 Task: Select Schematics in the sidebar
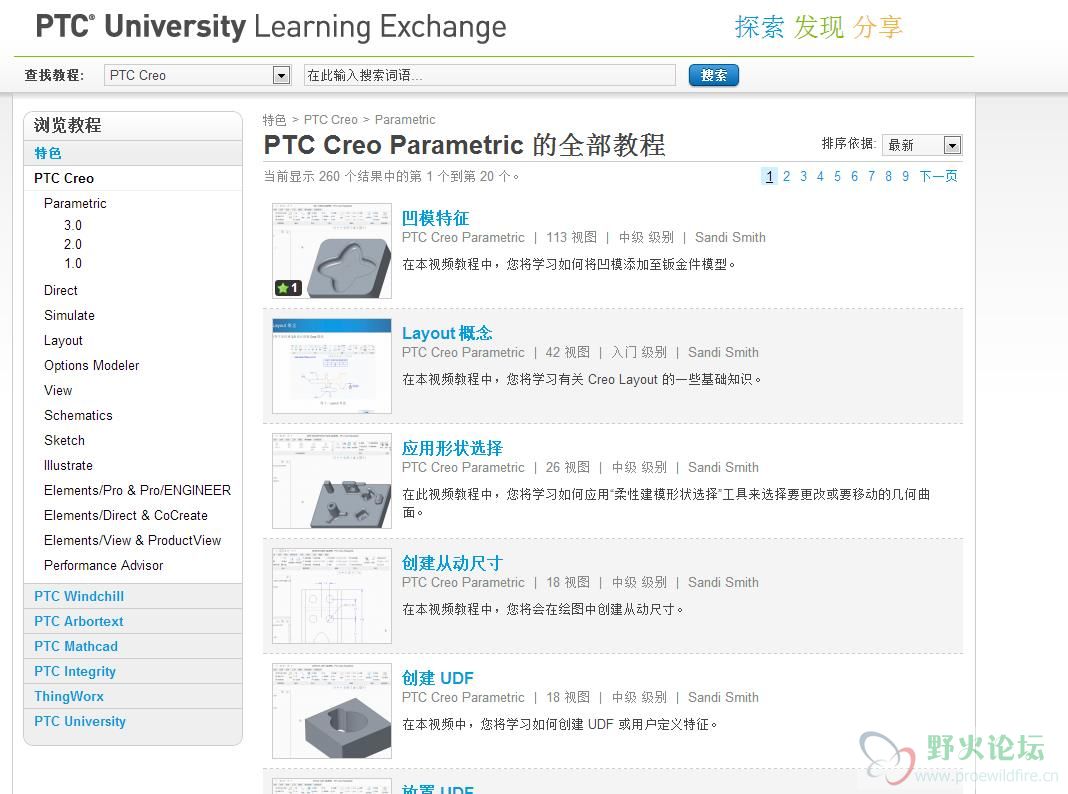coord(78,415)
